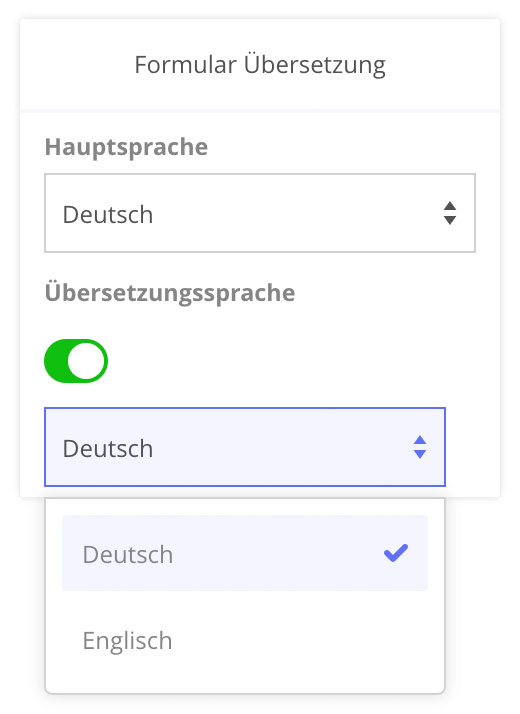520x714 pixels.
Task: Click the blue checkmark beside Deutsch
Action: pos(396,553)
